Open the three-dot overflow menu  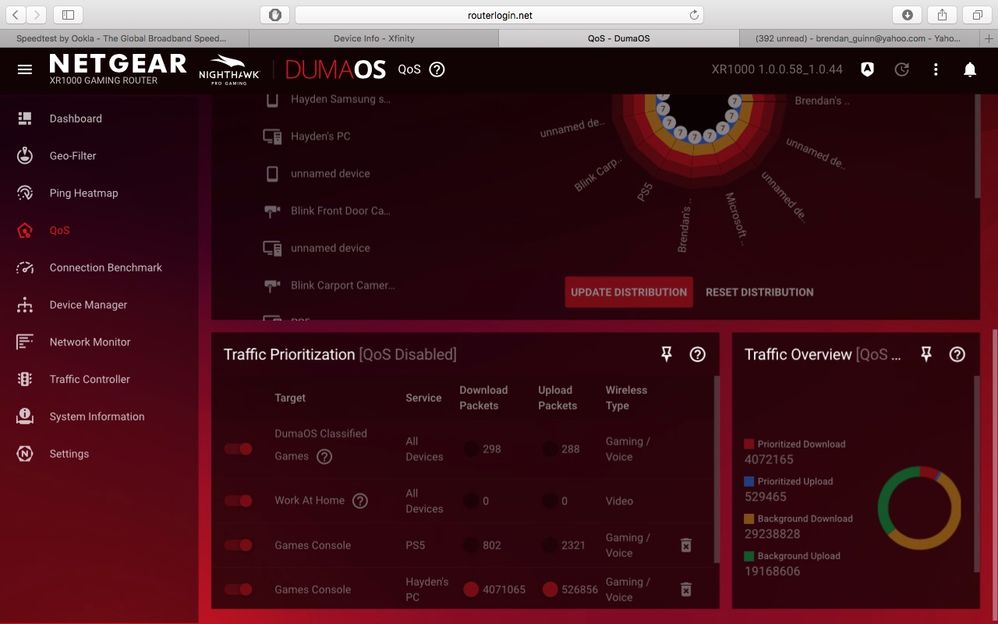(x=934, y=70)
